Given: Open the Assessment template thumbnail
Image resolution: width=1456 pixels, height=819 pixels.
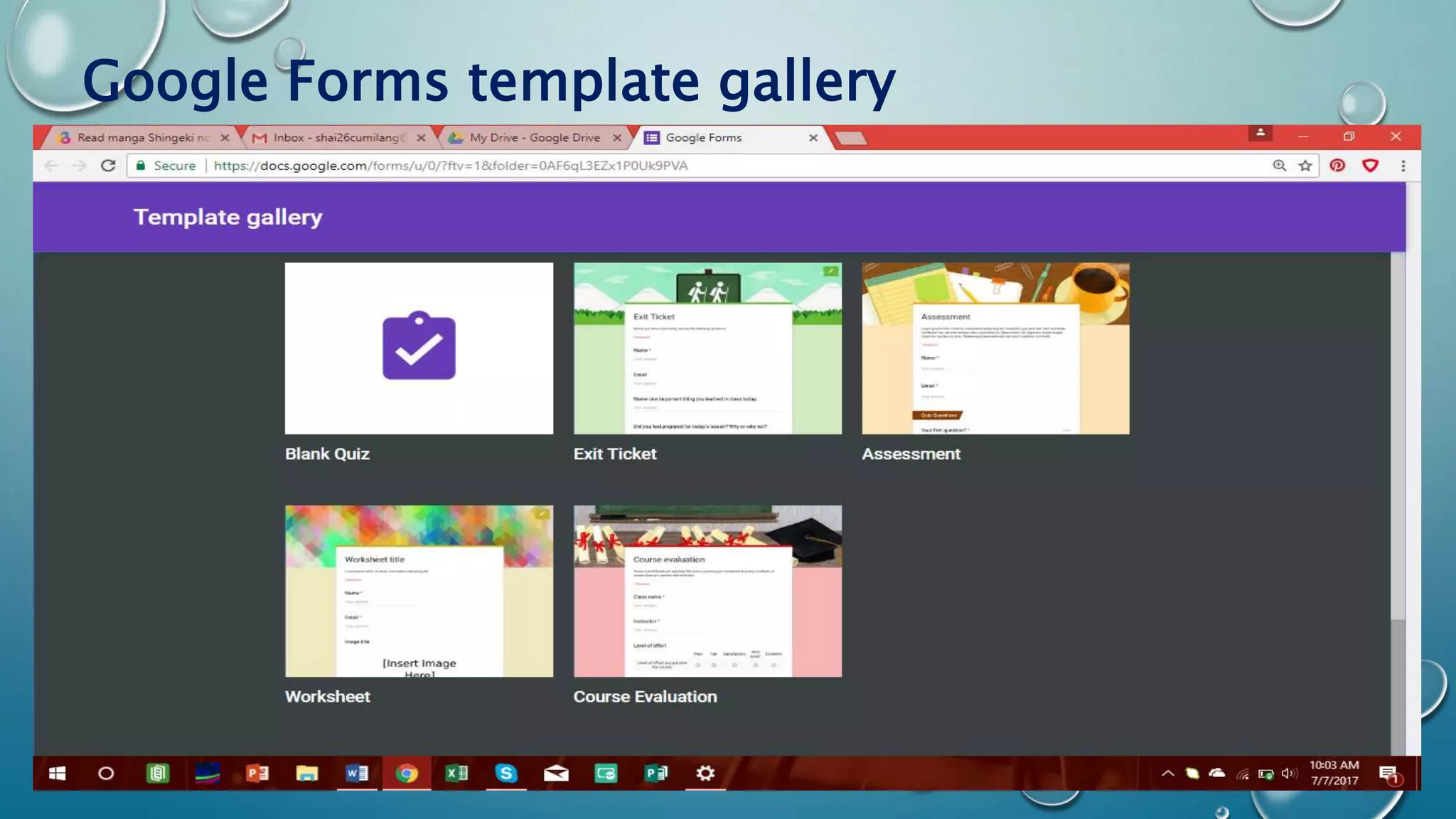Looking at the screenshot, I should [995, 348].
